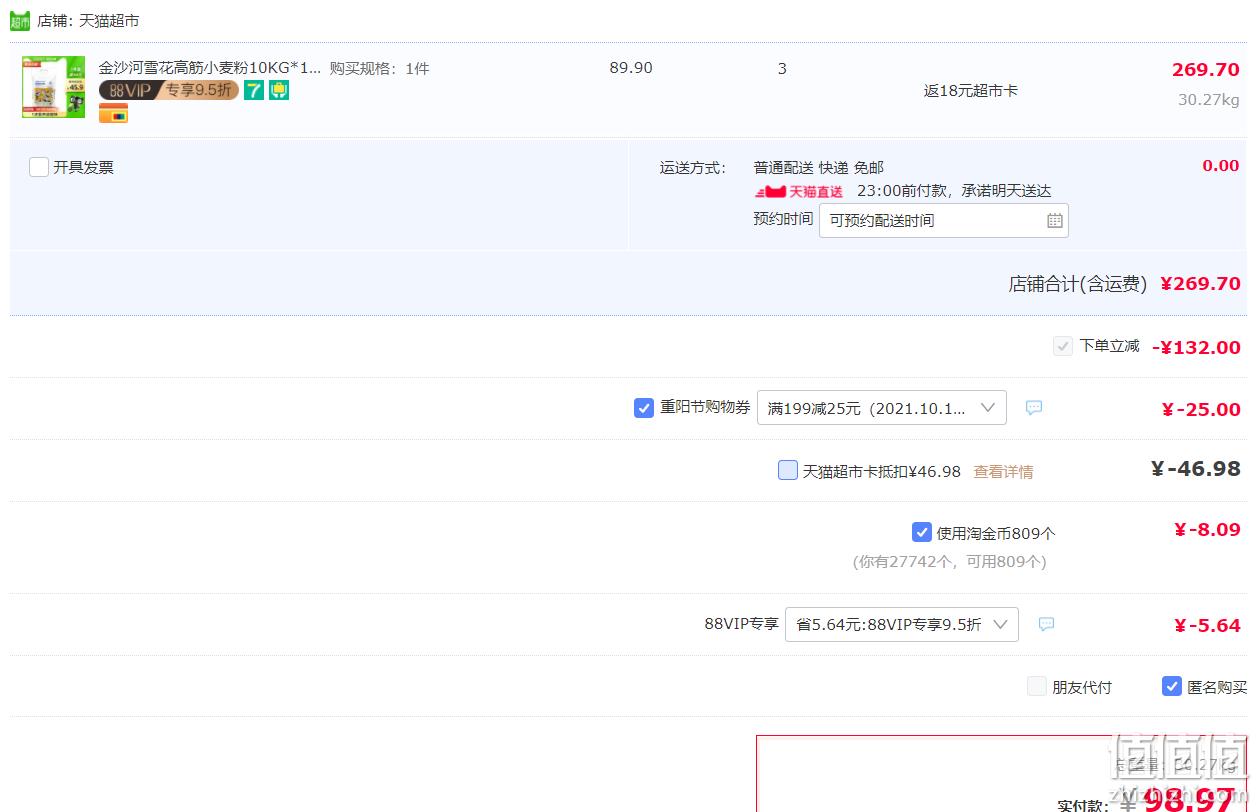1258x812 pixels.
Task: Click the 可预约配送时间 delivery time field
Action: click(944, 221)
